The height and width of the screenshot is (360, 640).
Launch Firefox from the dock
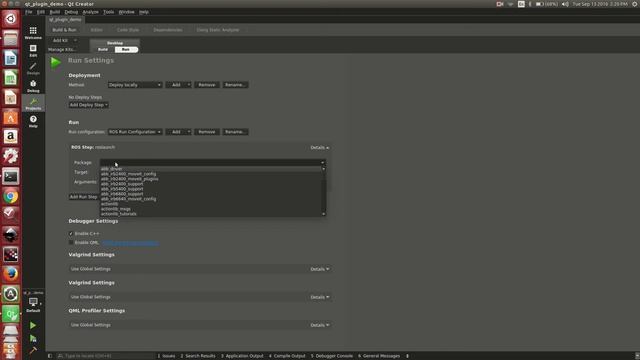coord(11,274)
